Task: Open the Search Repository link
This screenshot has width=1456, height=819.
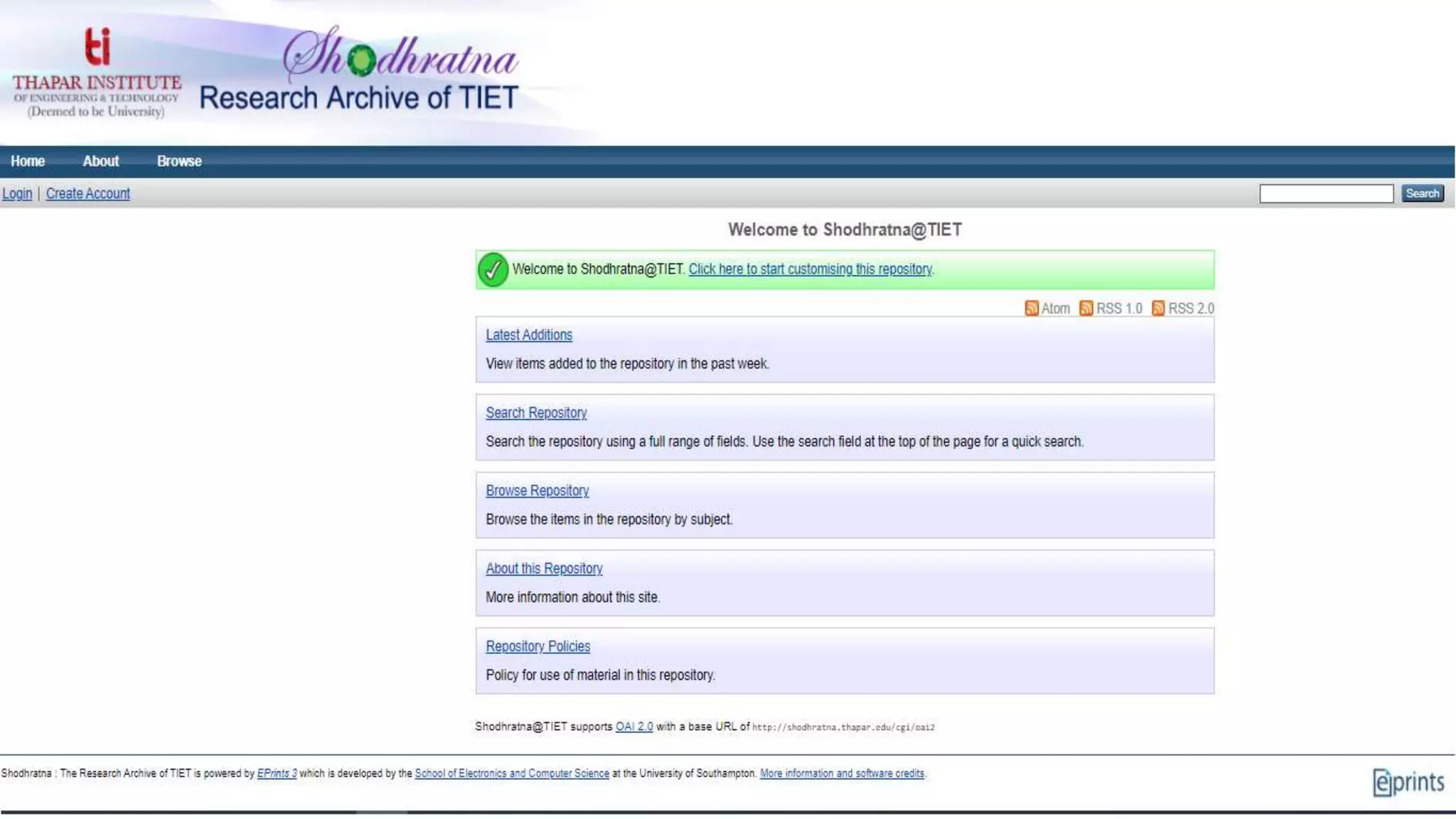Action: 536,413
